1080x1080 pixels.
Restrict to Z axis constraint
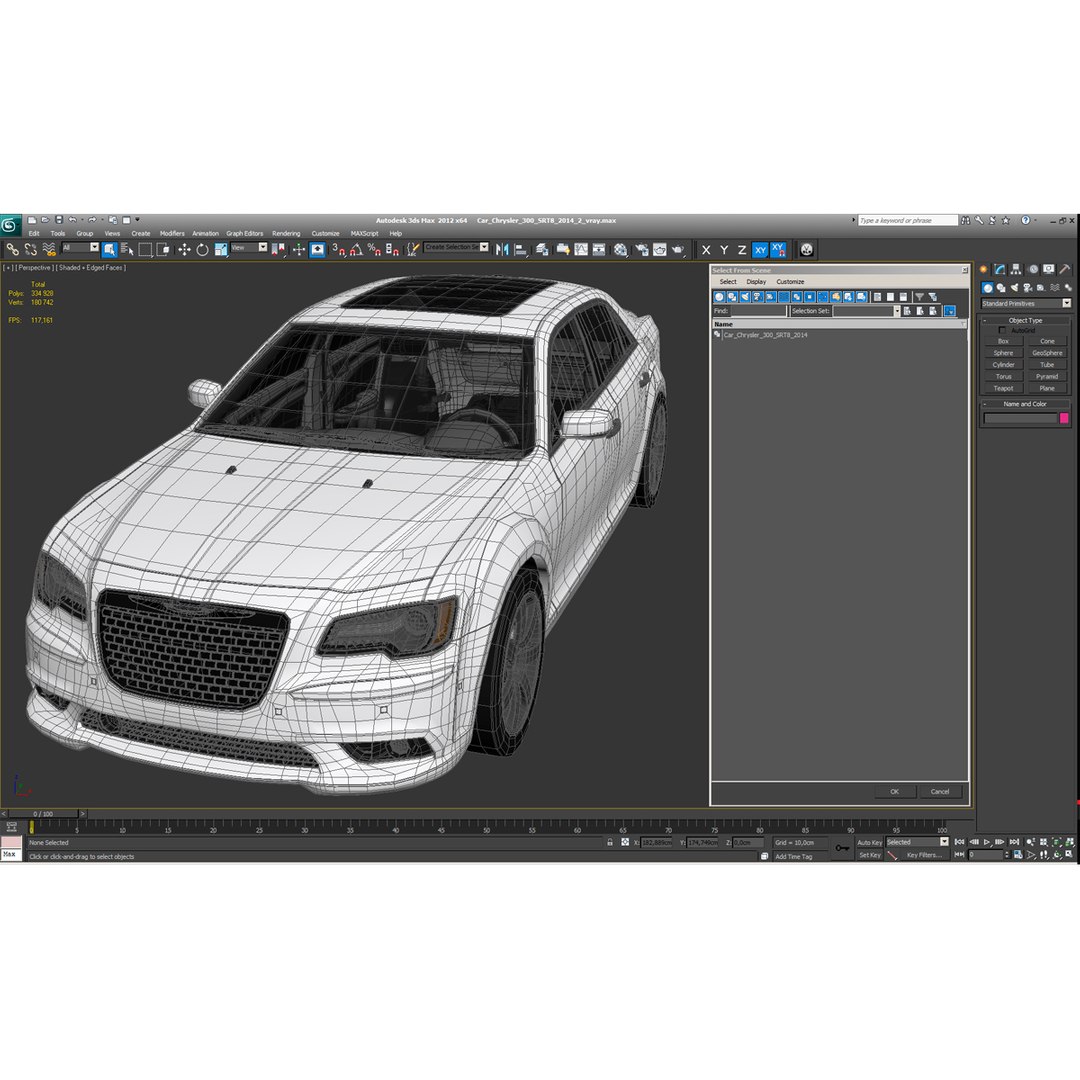742,250
